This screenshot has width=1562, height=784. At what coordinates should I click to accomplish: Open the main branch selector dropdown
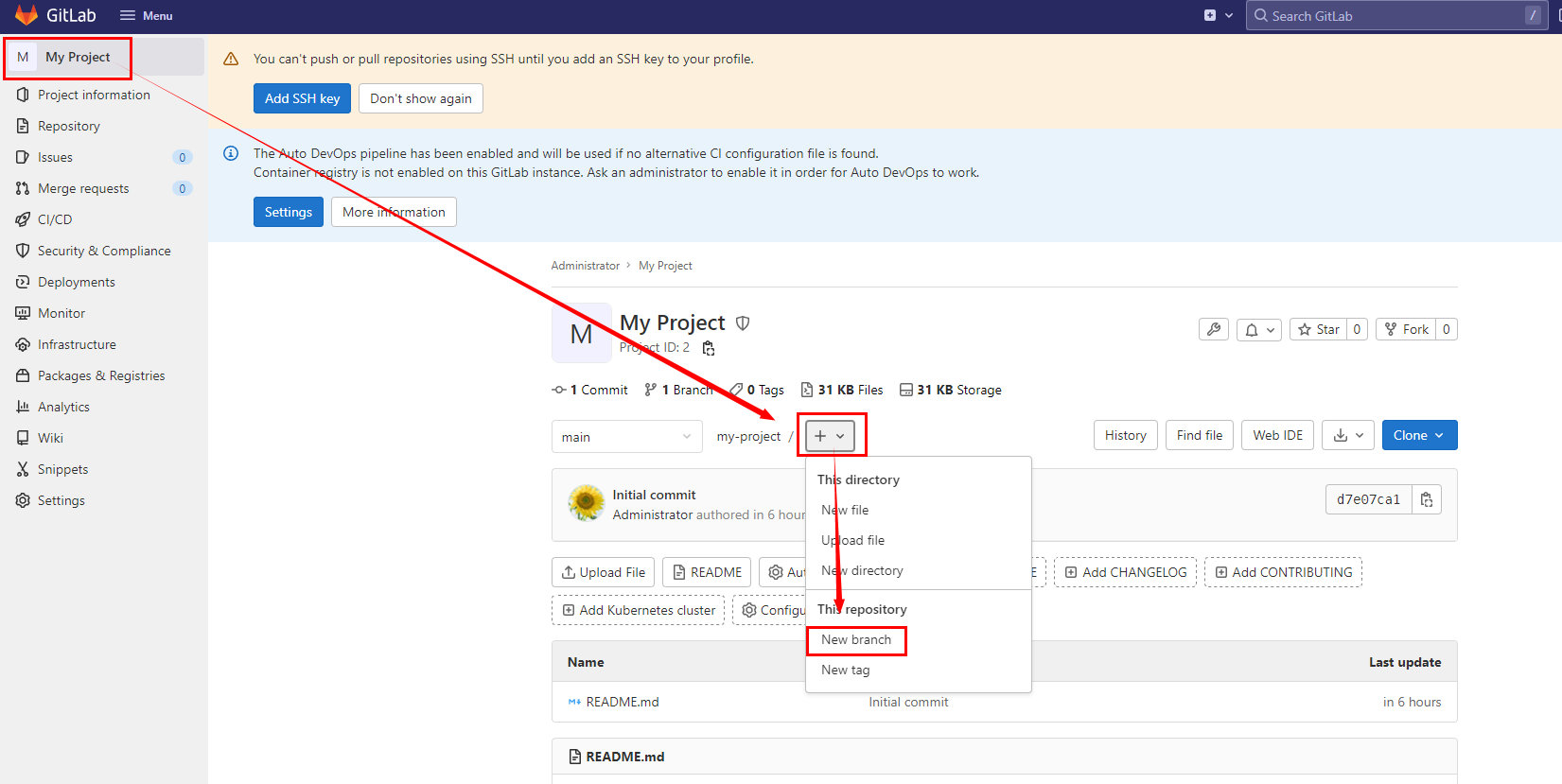pyautogui.click(x=626, y=437)
